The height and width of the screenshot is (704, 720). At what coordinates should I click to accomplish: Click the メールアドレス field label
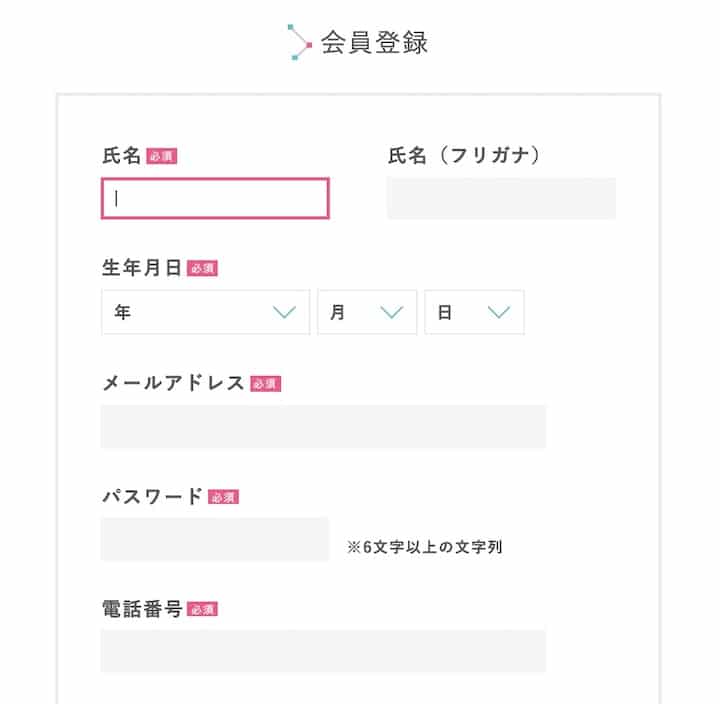point(173,383)
